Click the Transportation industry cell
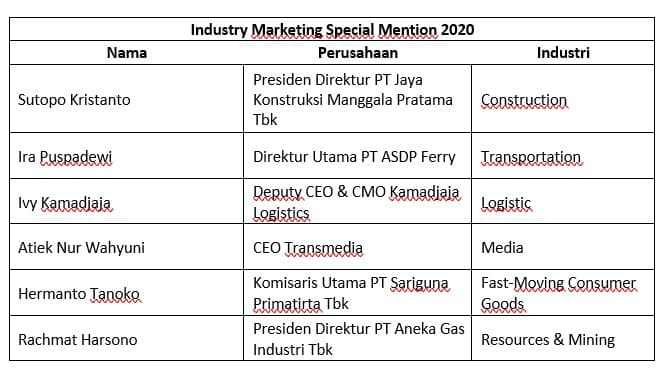662x390 pixels. (x=563, y=156)
